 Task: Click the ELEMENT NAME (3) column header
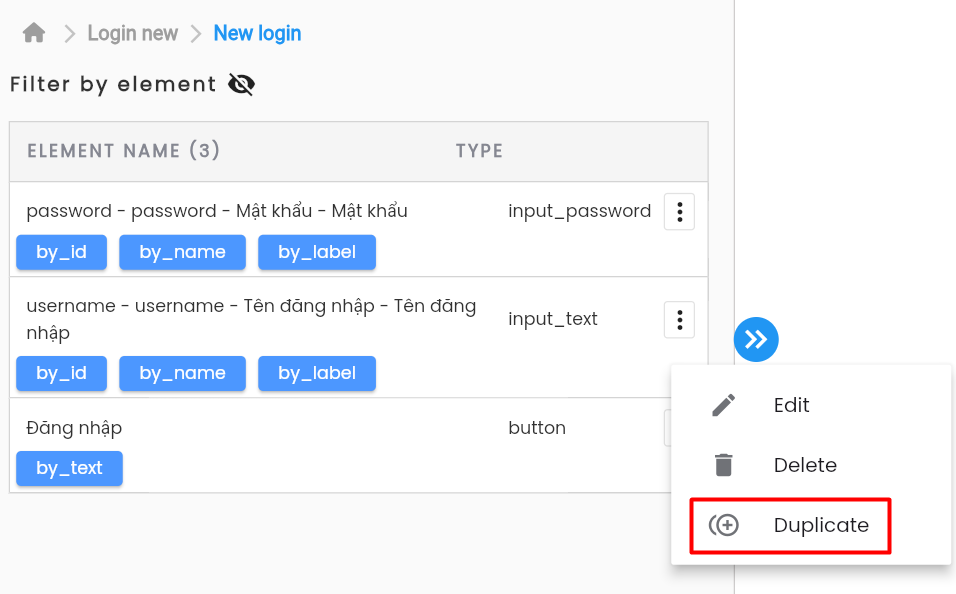123,151
